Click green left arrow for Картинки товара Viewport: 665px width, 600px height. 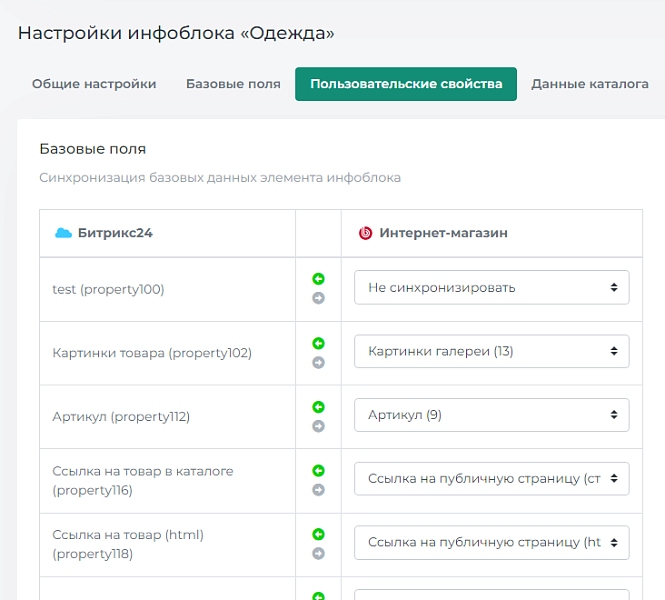(318, 343)
